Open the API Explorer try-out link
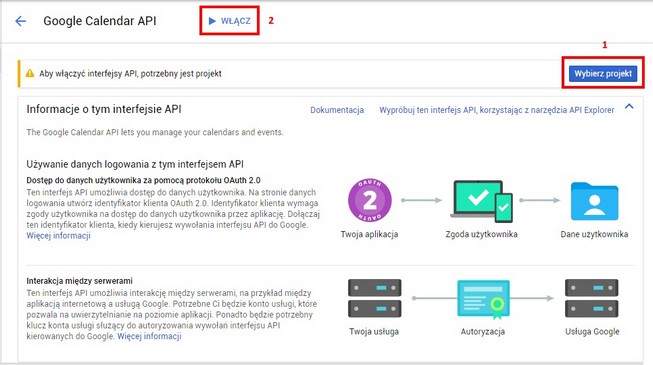The width and height of the screenshot is (653, 365). (x=496, y=110)
